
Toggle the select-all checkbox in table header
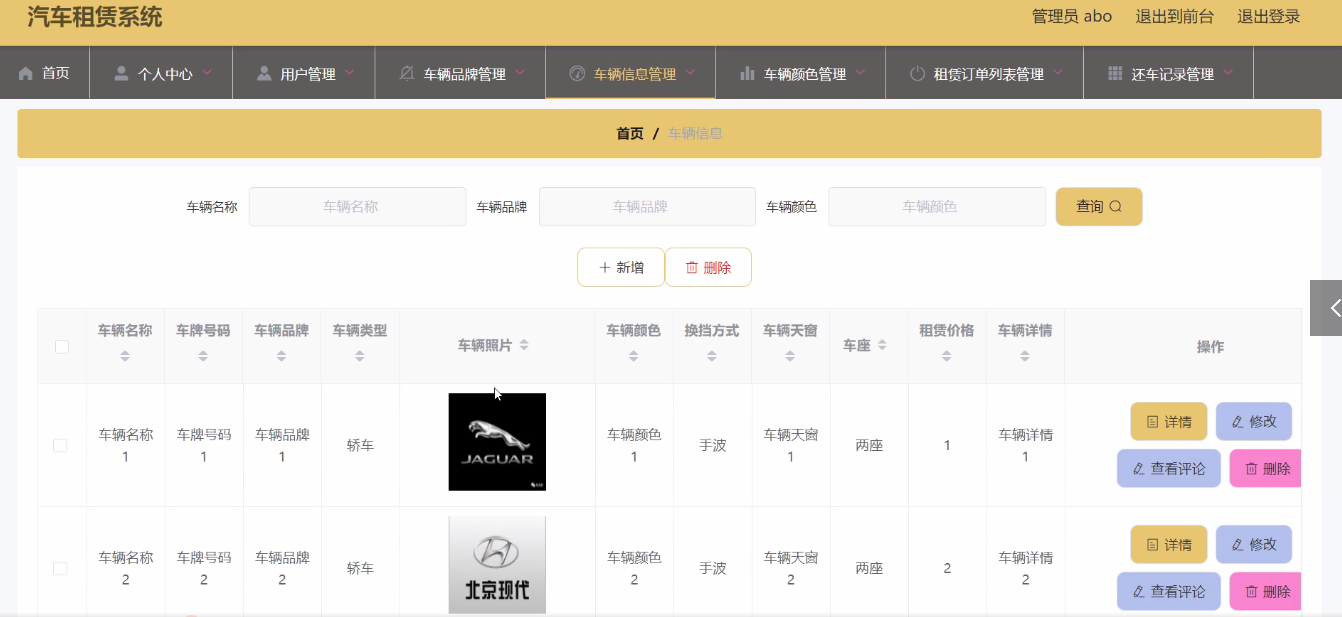coord(62,346)
